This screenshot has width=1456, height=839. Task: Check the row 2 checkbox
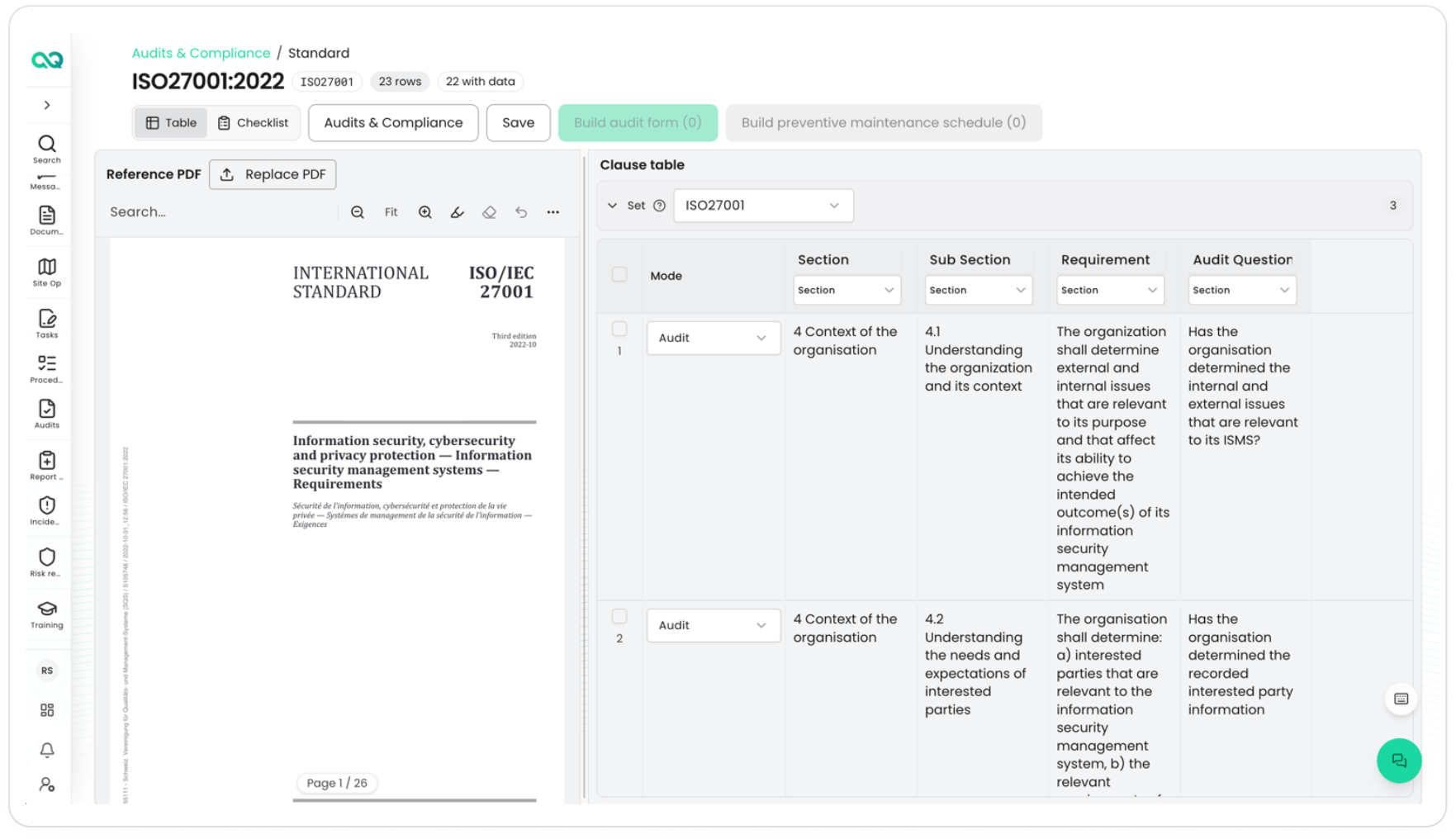click(619, 616)
